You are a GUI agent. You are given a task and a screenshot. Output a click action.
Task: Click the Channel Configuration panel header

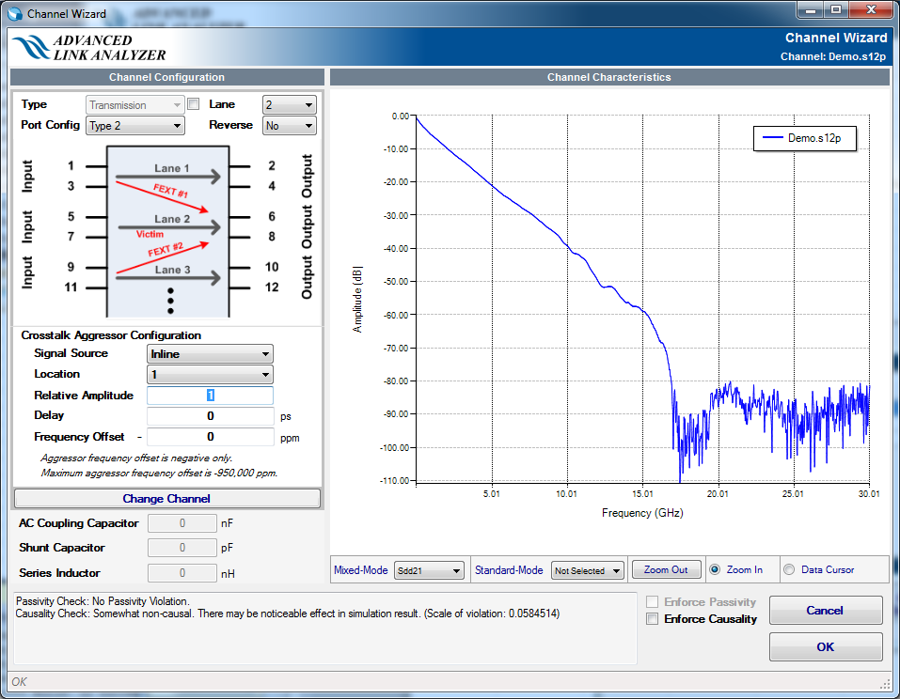pyautogui.click(x=167, y=77)
